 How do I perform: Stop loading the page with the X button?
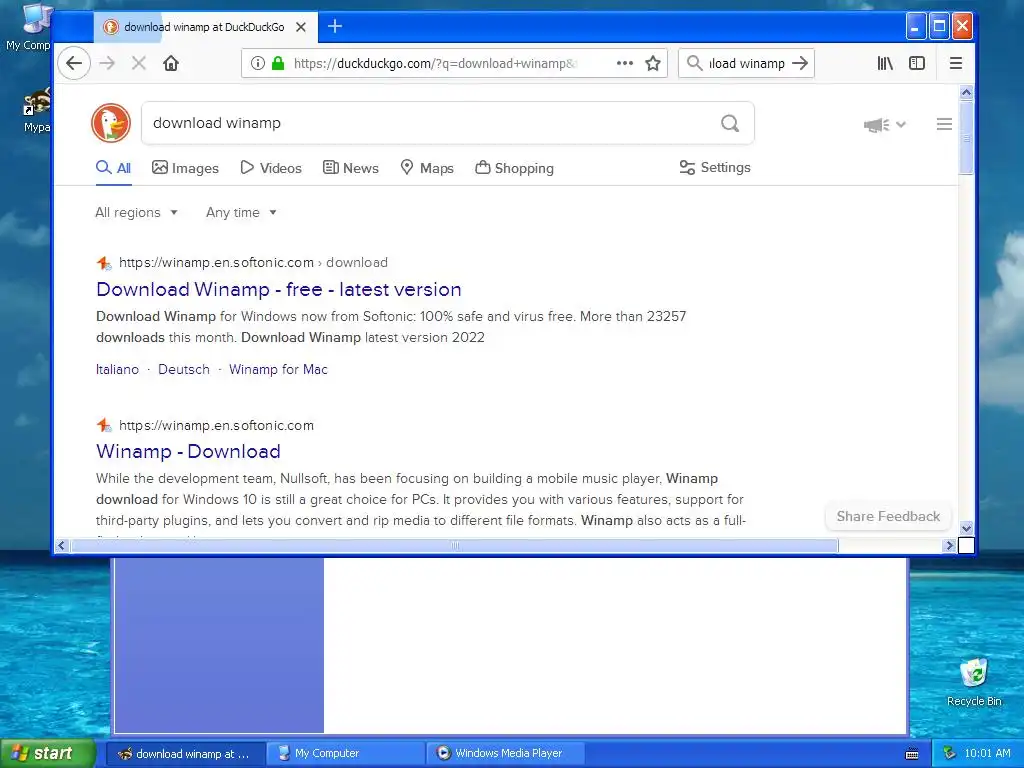(x=138, y=63)
